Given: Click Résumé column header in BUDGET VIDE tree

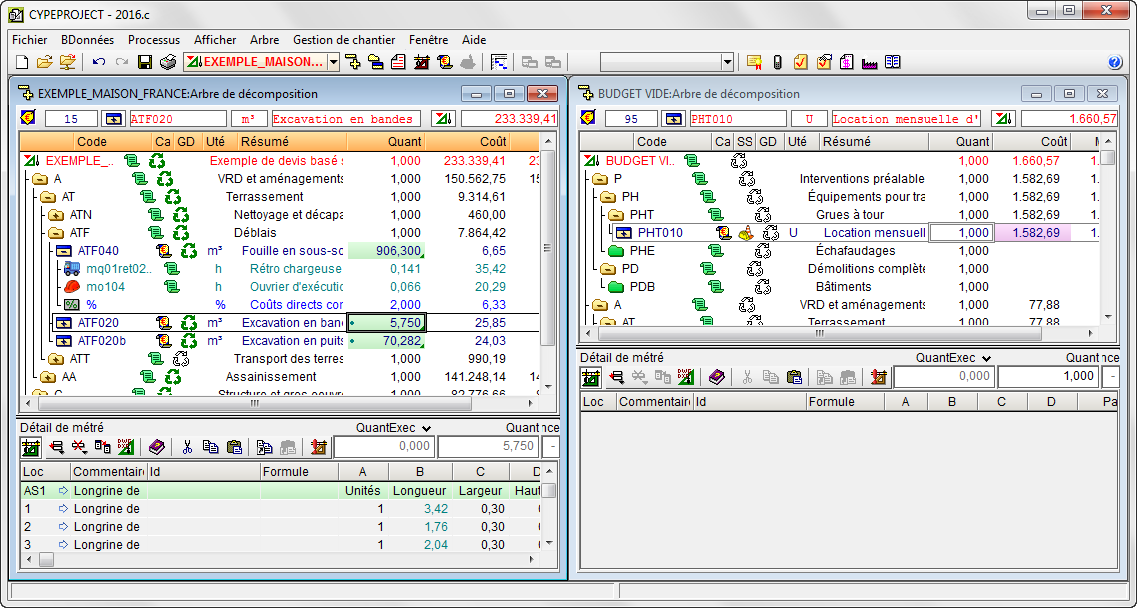Looking at the screenshot, I should pyautogui.click(x=874, y=141).
